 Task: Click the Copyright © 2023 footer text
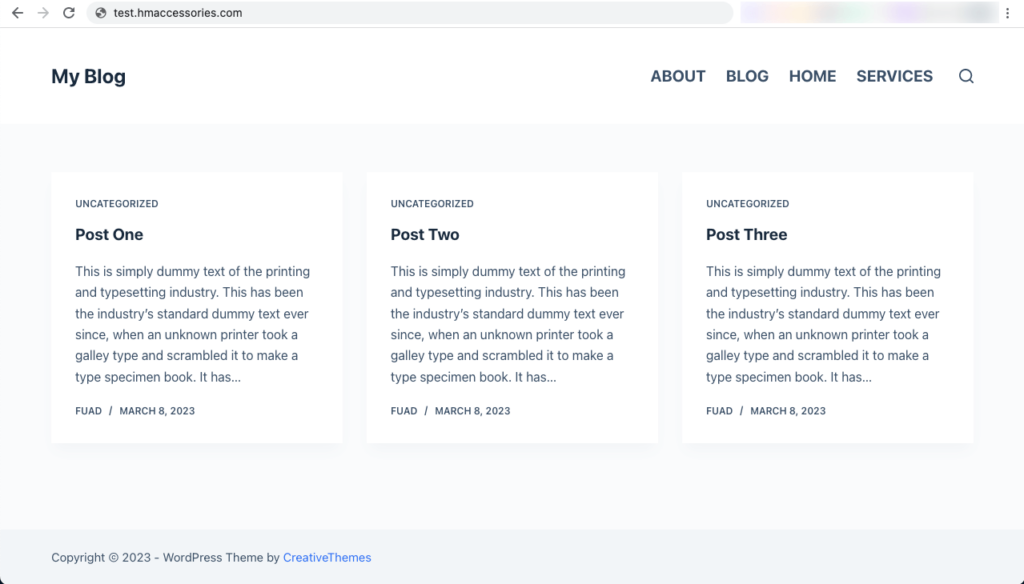point(101,557)
